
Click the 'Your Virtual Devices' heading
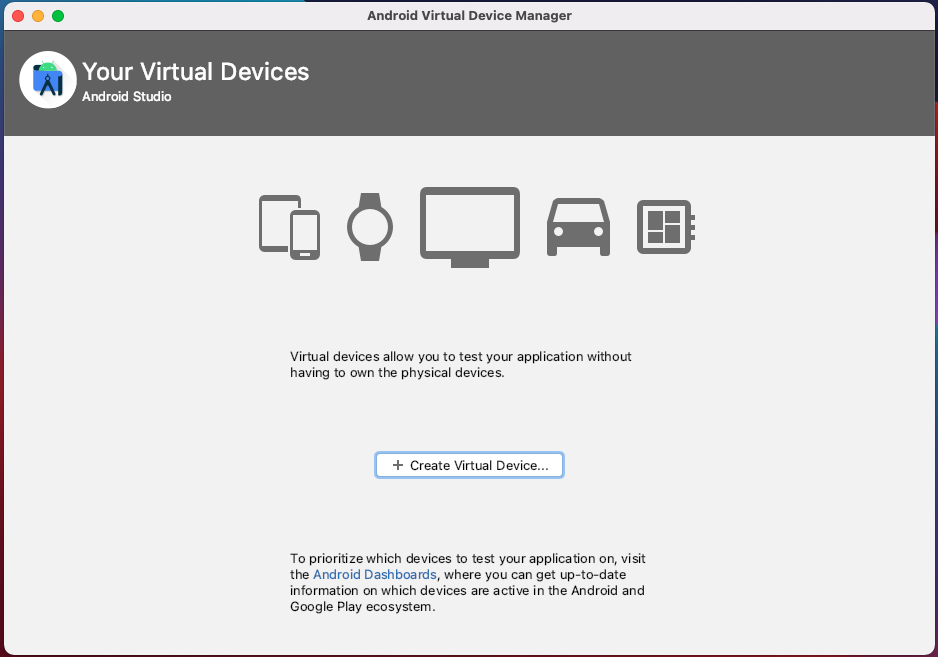click(x=196, y=72)
